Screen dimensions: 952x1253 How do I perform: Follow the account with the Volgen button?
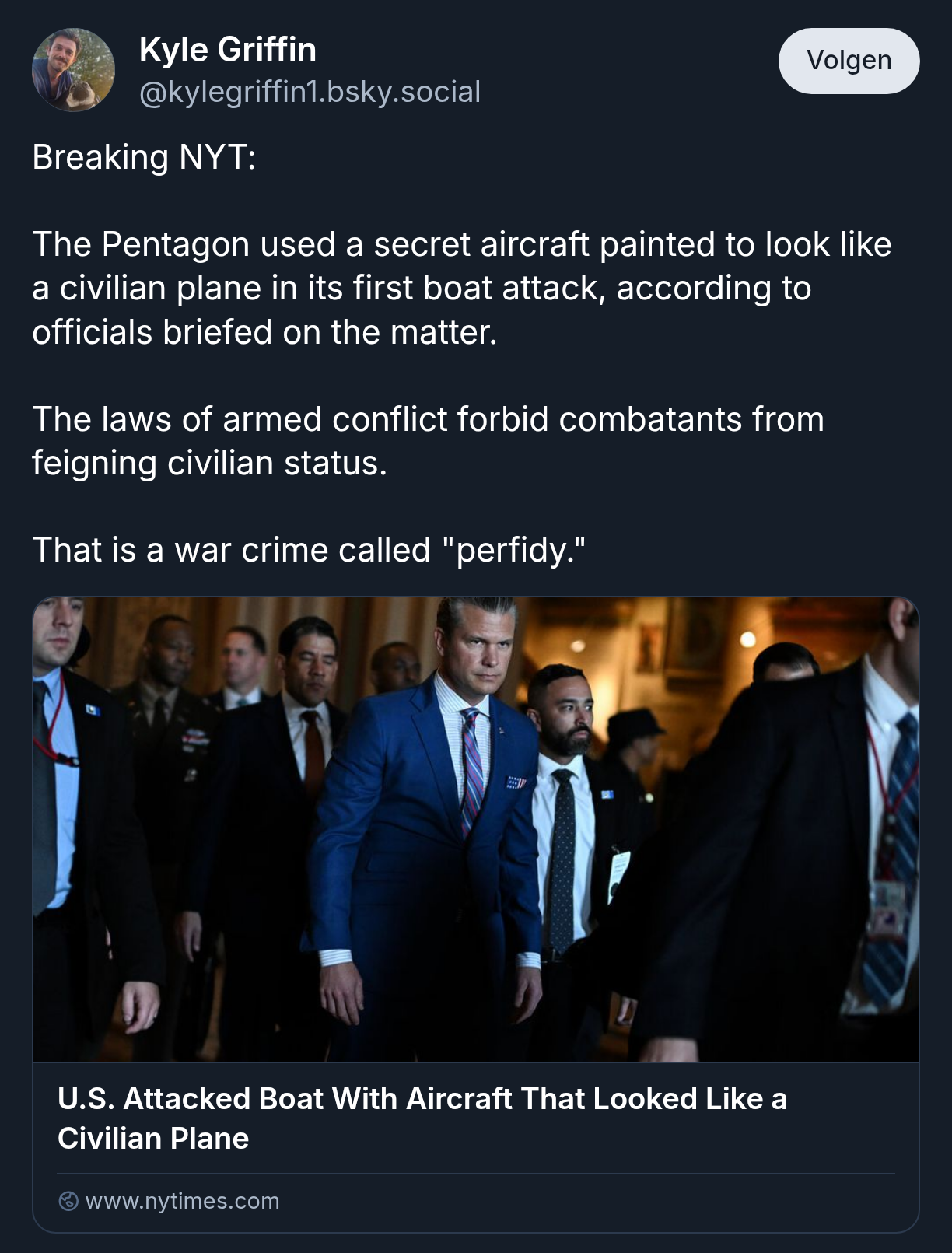coord(849,61)
